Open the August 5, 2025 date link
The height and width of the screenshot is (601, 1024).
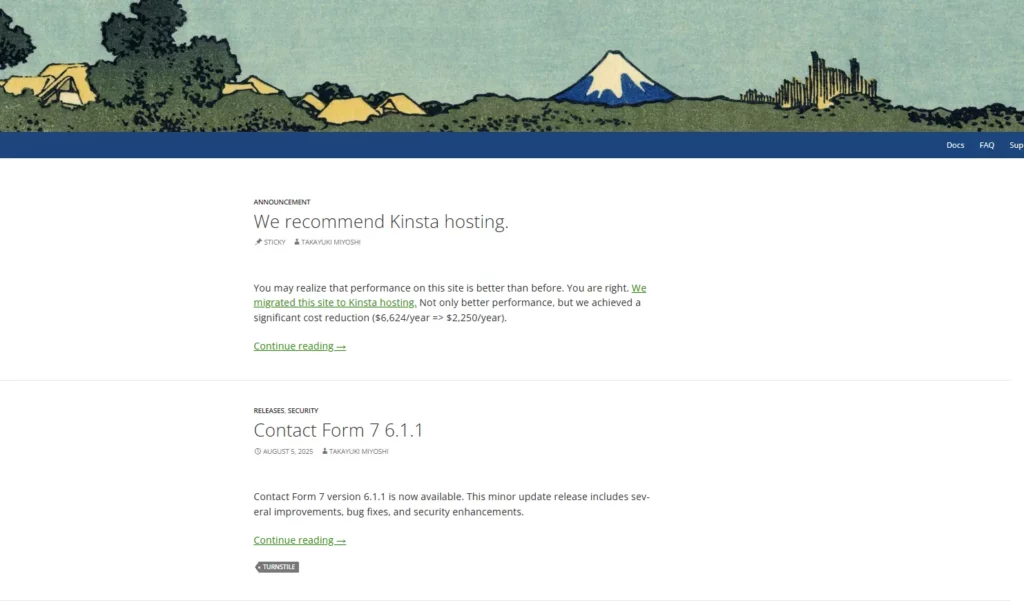pyautogui.click(x=288, y=451)
